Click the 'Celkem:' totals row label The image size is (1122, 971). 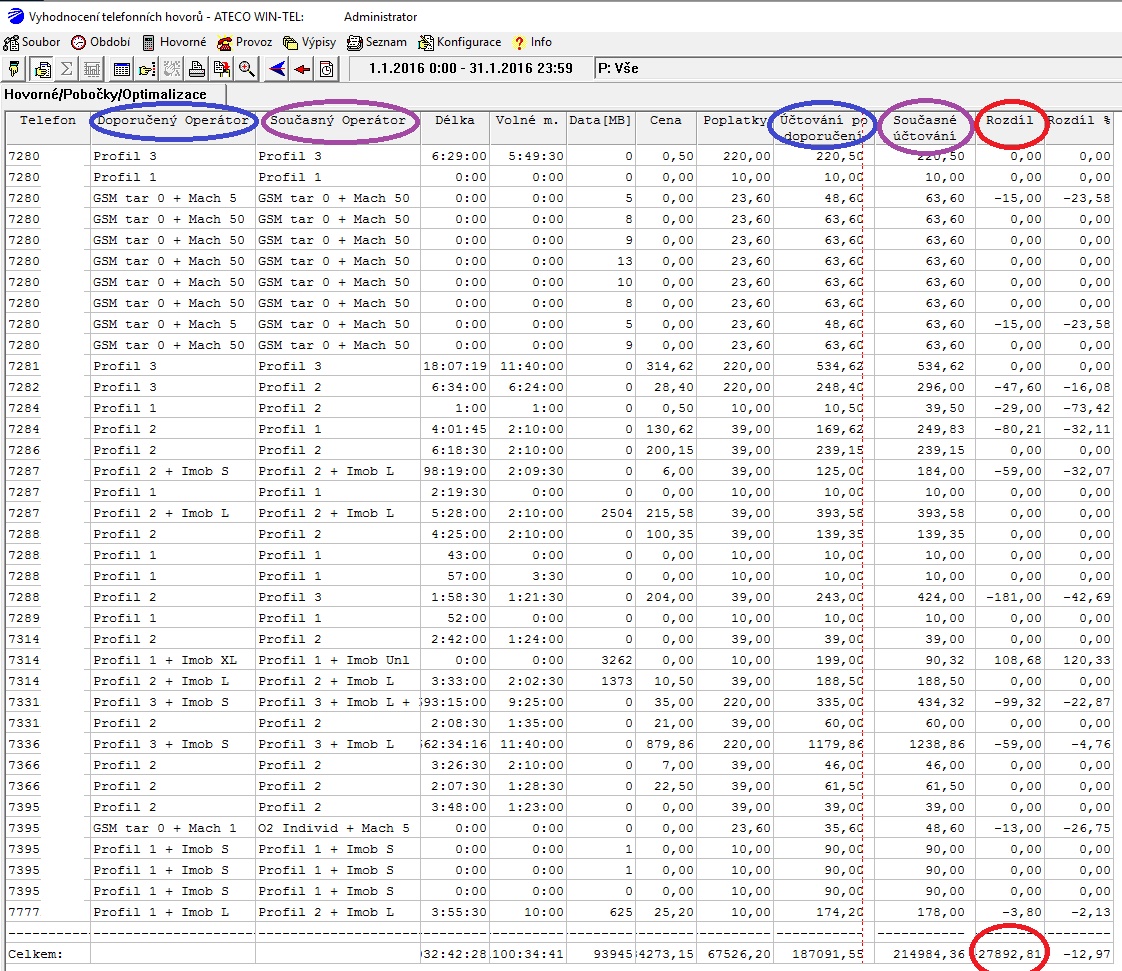[x=35, y=955]
